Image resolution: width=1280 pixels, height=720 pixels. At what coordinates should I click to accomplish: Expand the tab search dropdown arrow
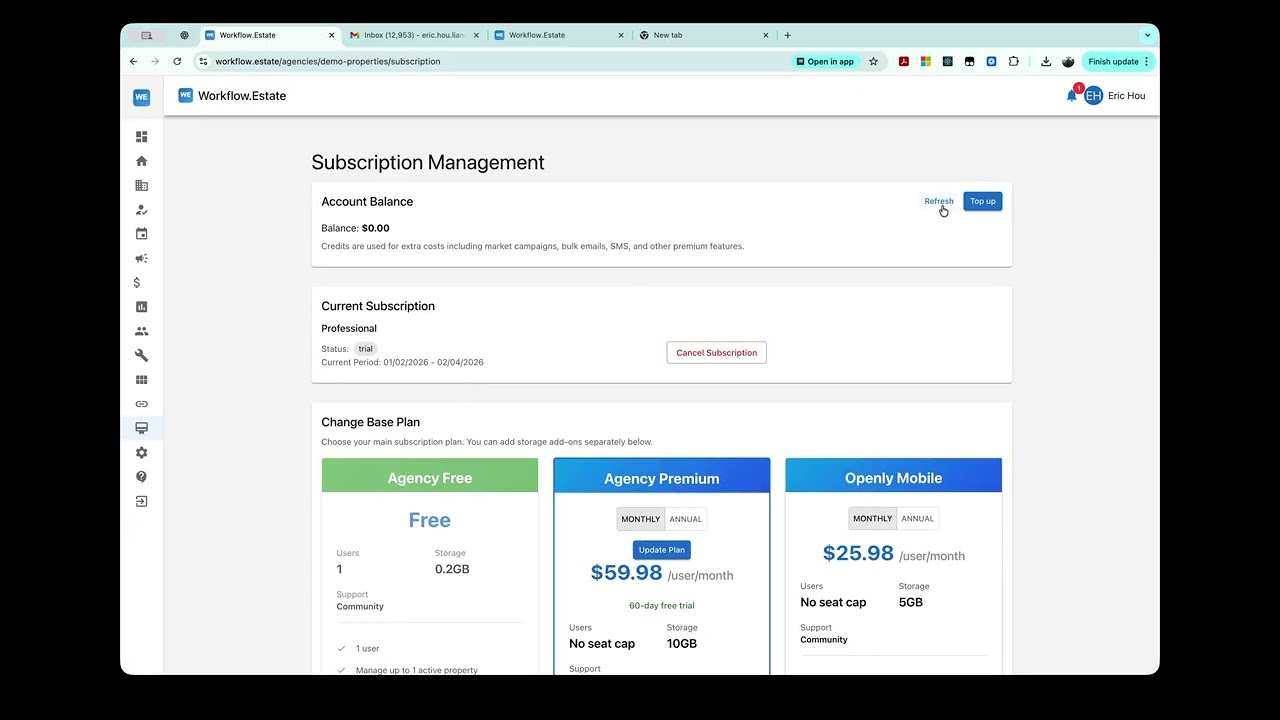[1147, 35]
